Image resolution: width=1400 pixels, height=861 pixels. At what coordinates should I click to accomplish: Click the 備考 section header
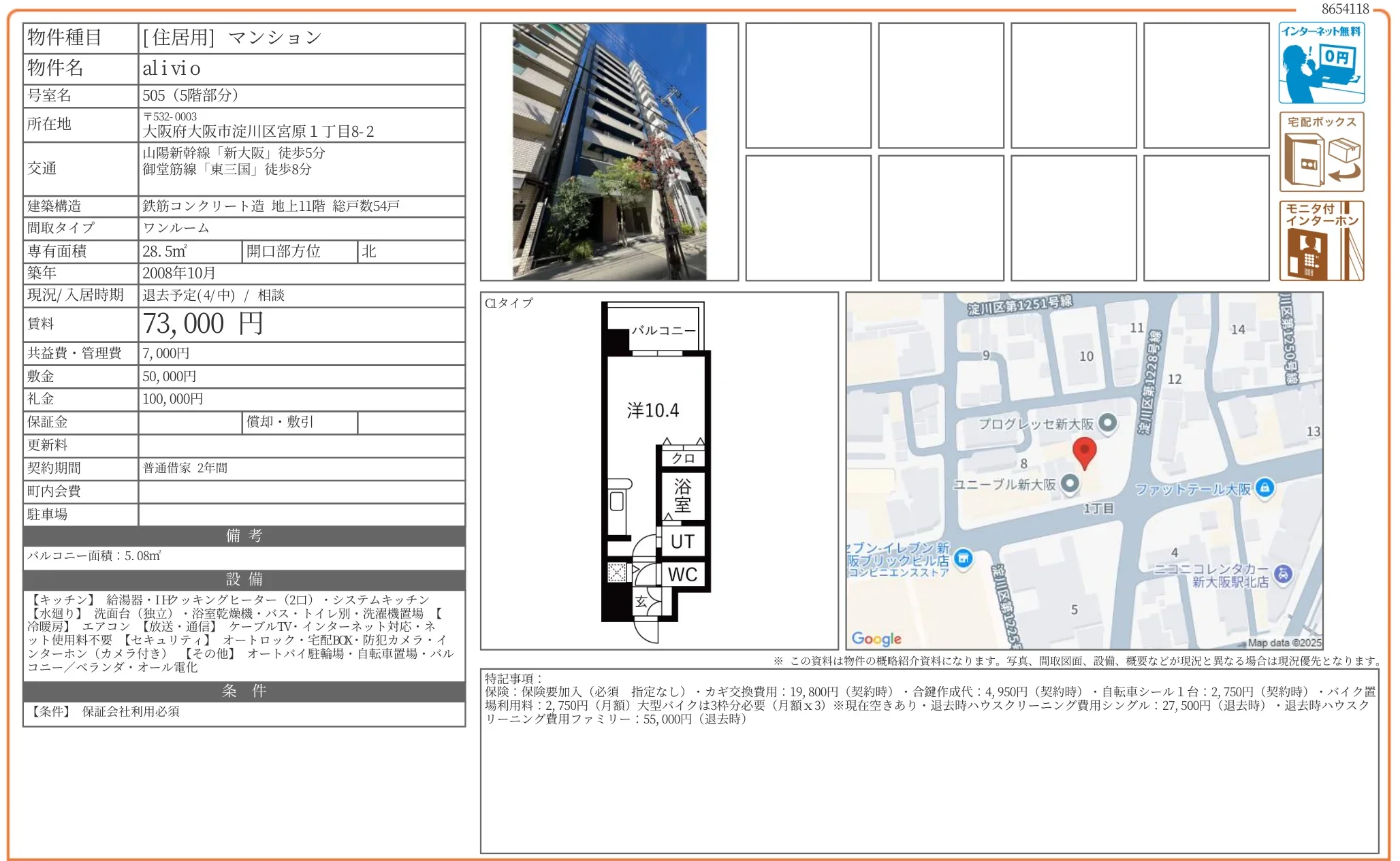244,536
